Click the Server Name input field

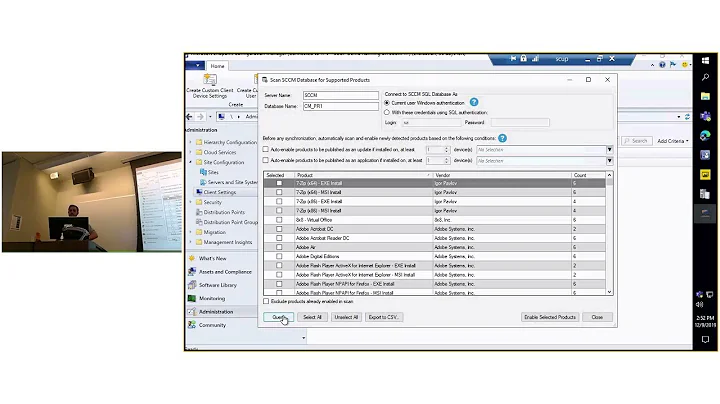tap(341, 95)
